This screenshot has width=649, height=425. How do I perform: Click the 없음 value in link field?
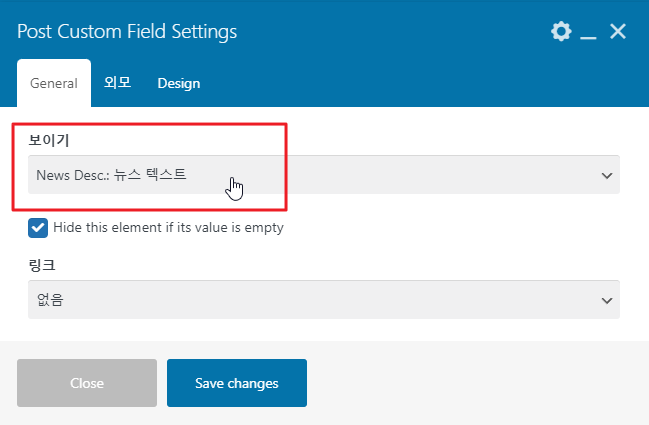coord(50,299)
